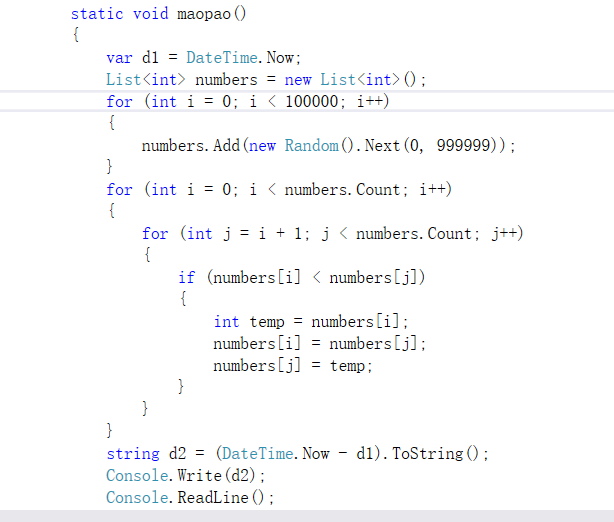Click 'Console.Write(d2);' line

186,476
